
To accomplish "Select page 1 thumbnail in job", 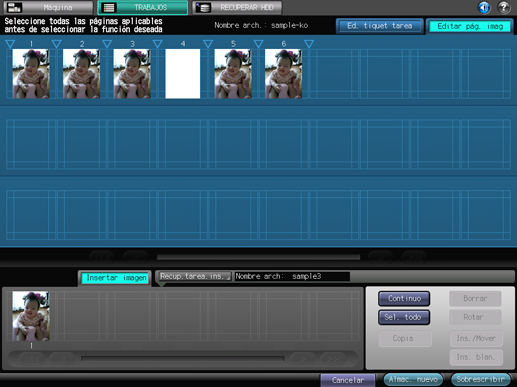I will 31,74.
